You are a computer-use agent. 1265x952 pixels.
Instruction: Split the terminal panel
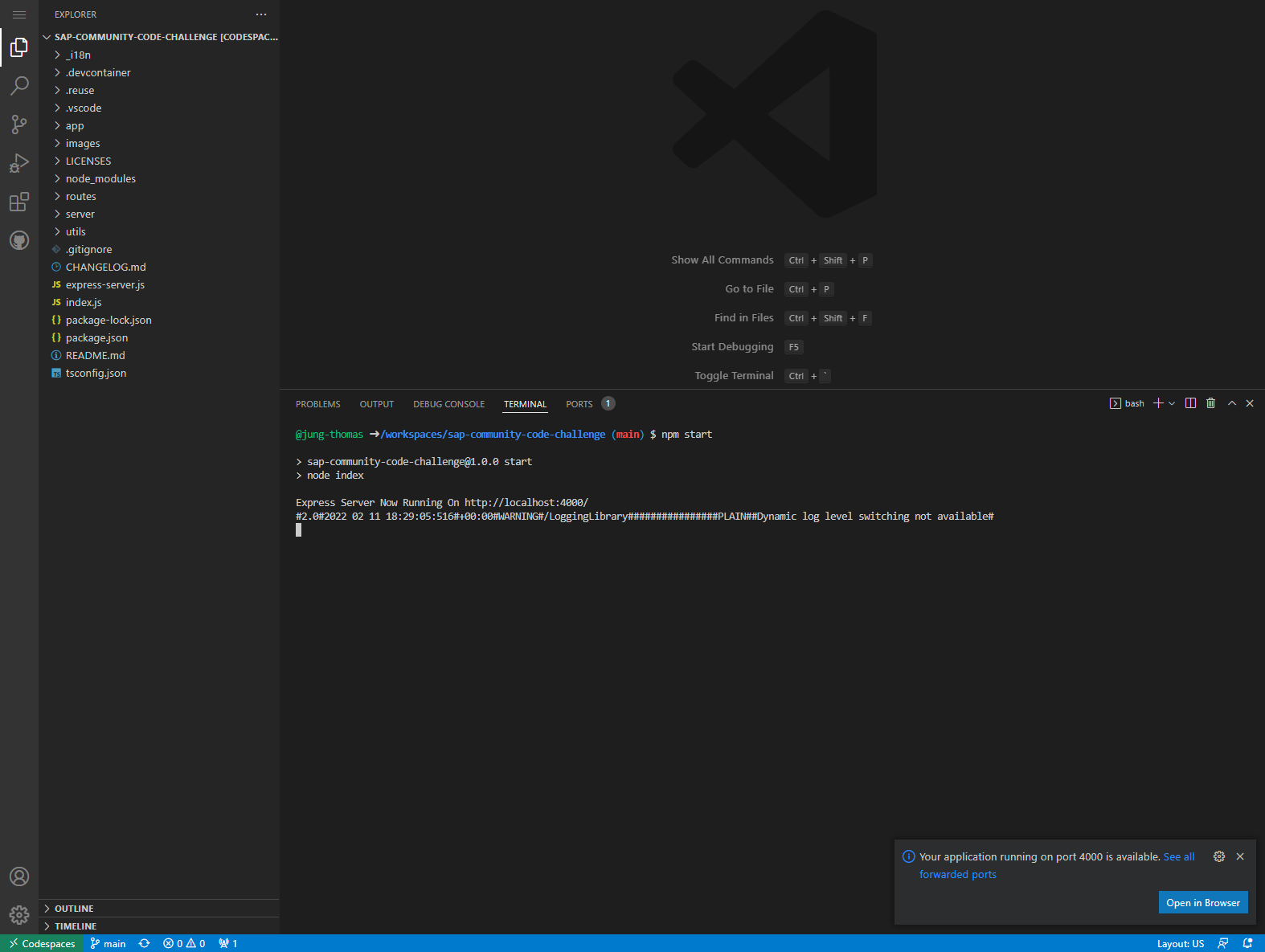1190,403
